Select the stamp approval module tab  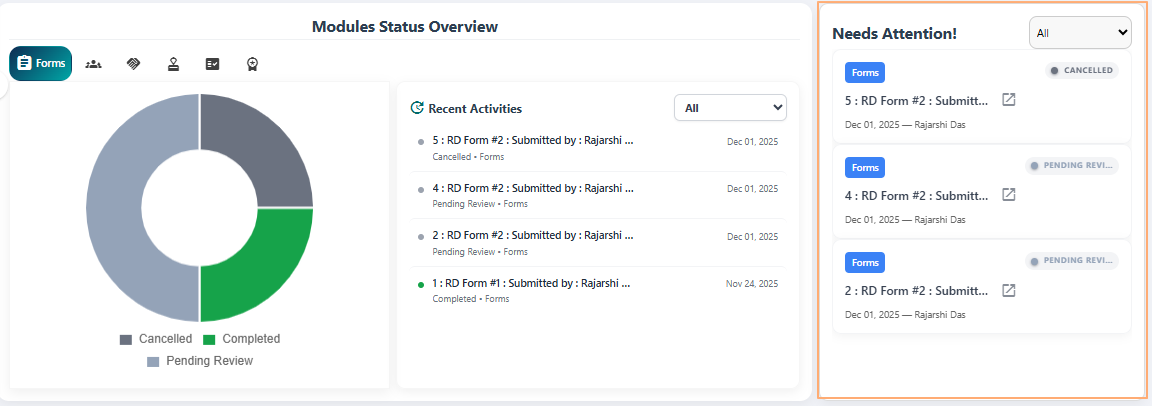(173, 64)
